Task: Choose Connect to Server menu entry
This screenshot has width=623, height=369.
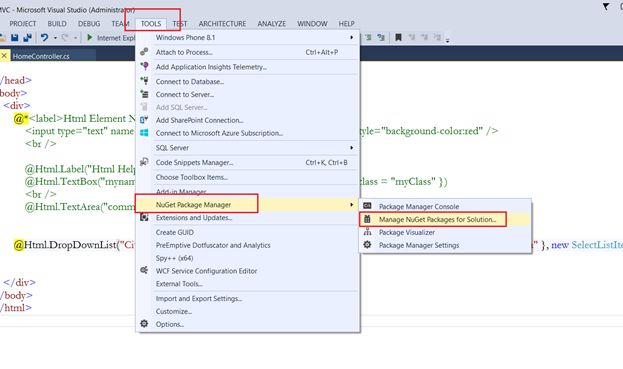Action: pyautogui.click(x=248, y=95)
